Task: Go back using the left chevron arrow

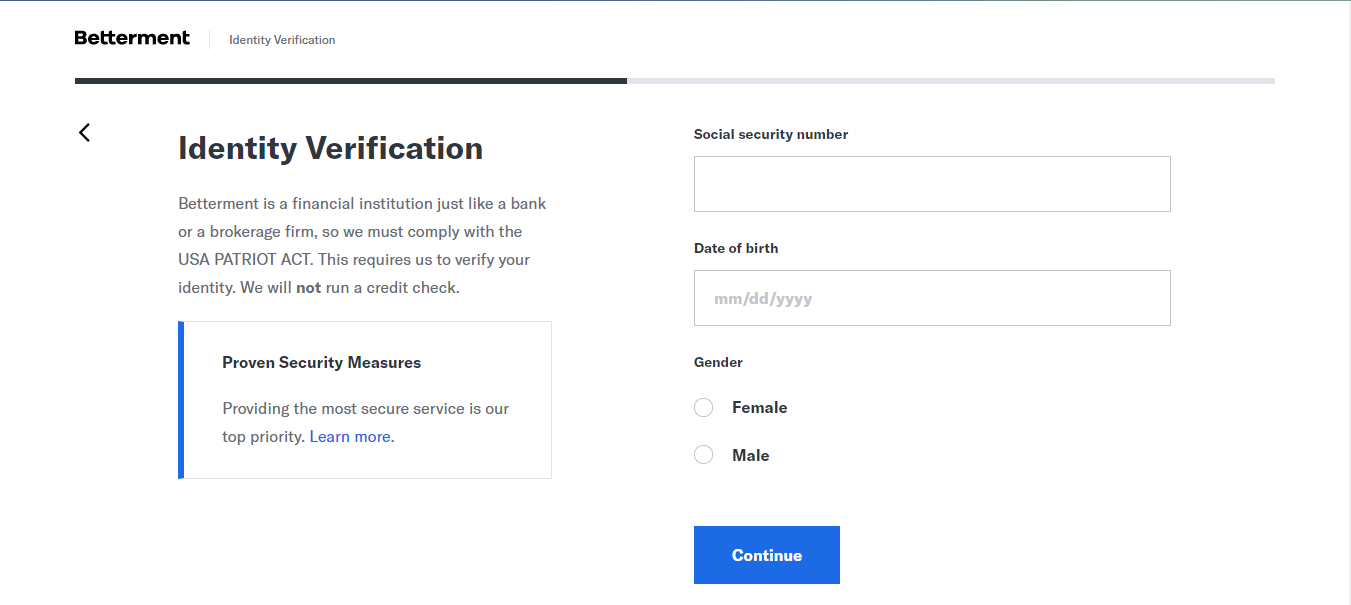Action: pyautogui.click(x=85, y=132)
